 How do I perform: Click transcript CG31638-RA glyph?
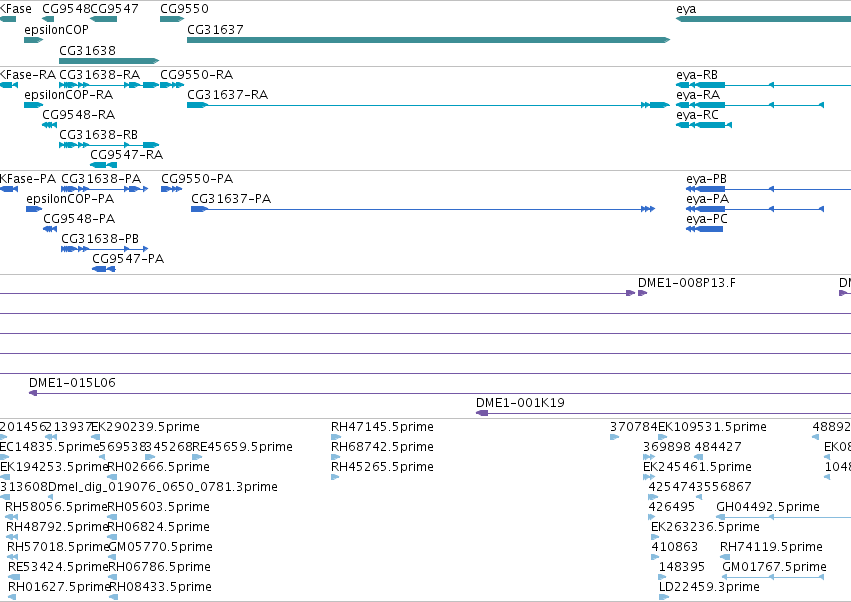[109, 85]
